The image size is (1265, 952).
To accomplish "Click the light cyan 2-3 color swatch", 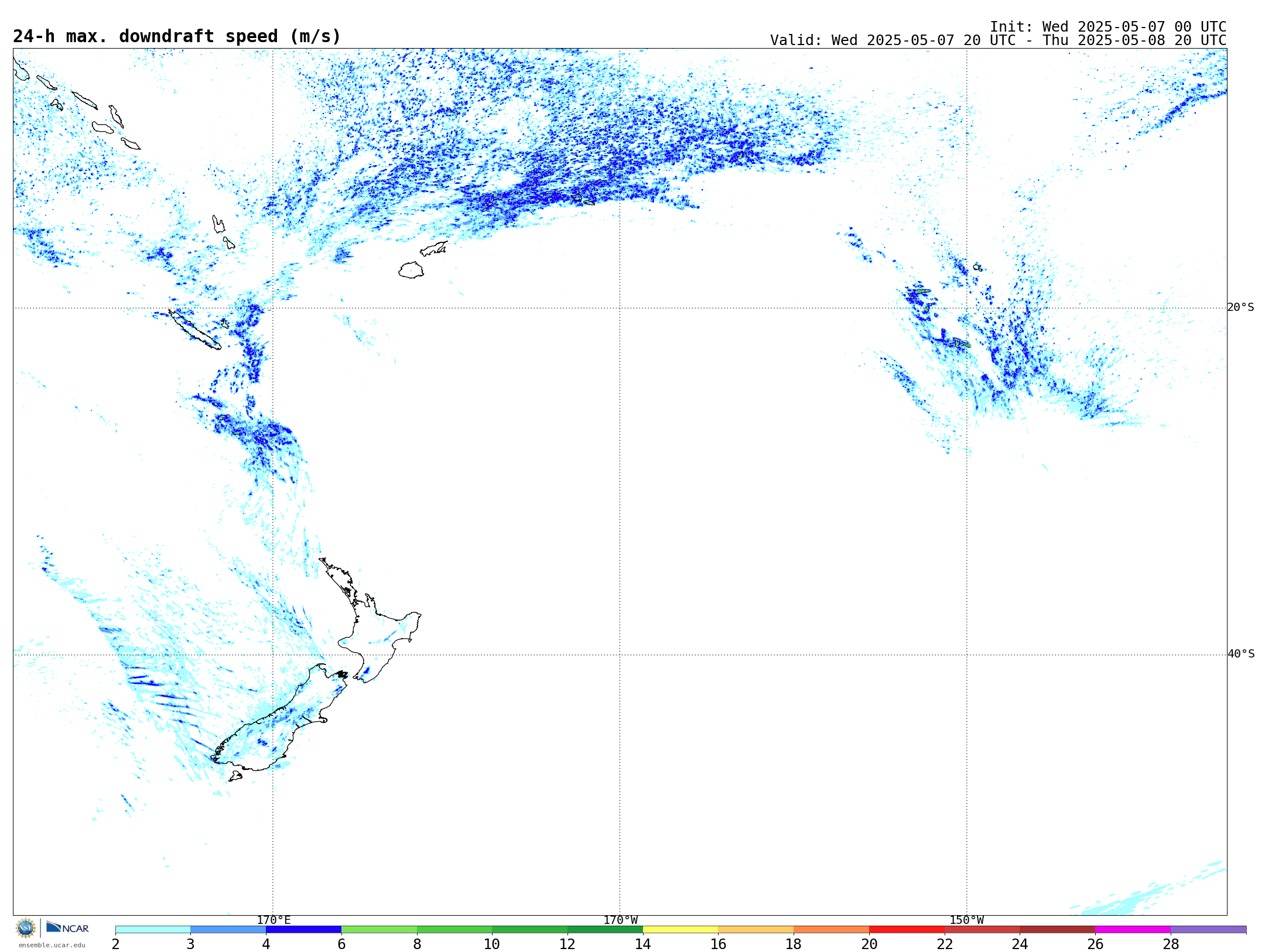I will [x=153, y=930].
